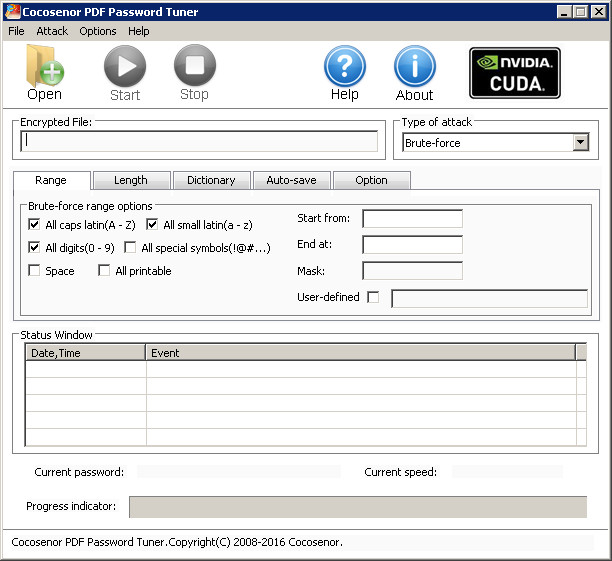Click the Progress indicator bar
612x561 pixels.
coord(358,507)
